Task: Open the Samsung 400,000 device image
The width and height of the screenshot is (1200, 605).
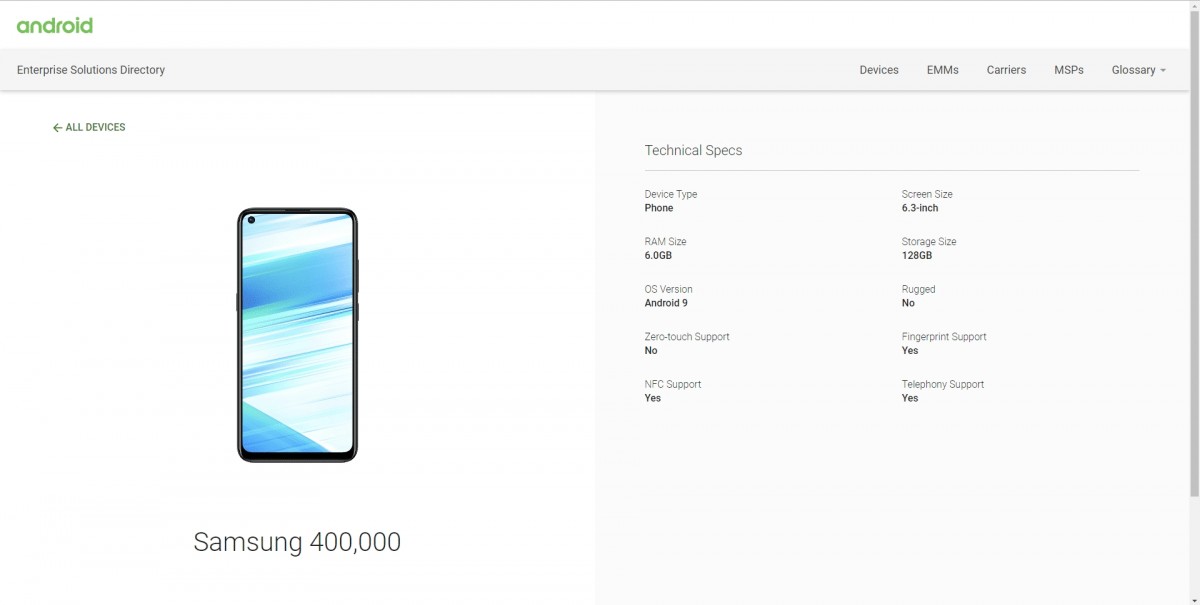Action: coord(297,335)
